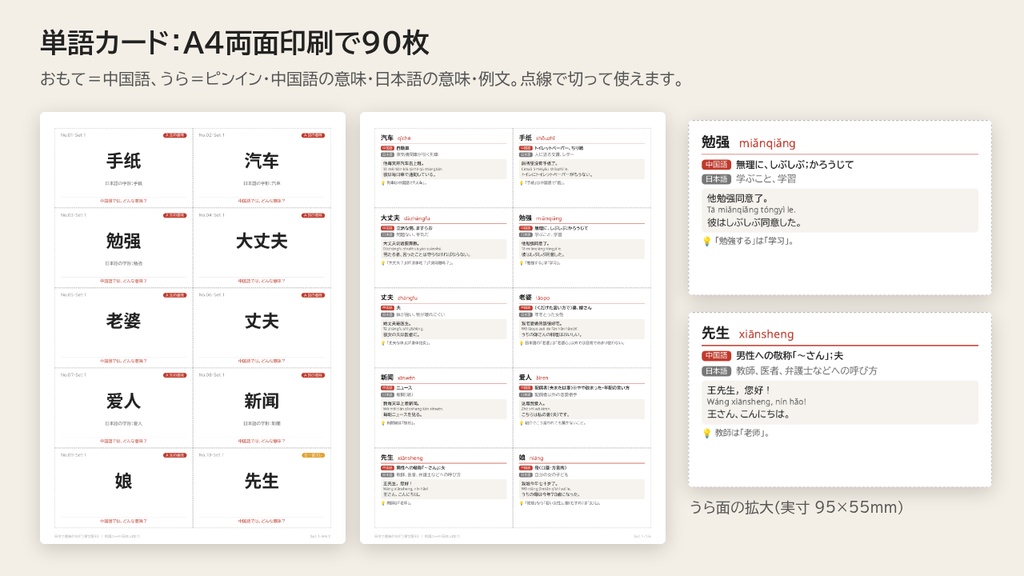
Task: Click the heading 先生 on the enlarged card
Action: tap(715, 333)
